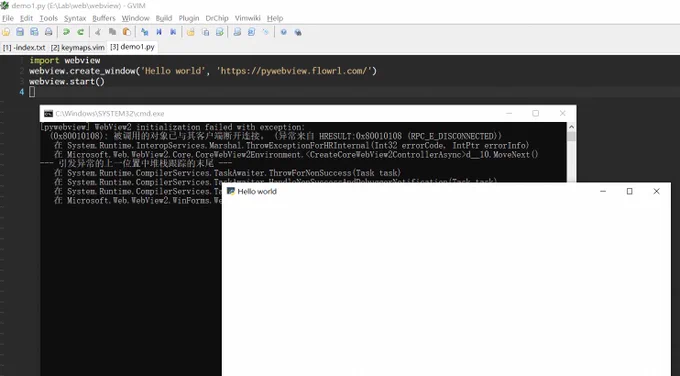The width and height of the screenshot is (680, 376).
Task: Close the cmd.exe console window
Action: coord(562,113)
